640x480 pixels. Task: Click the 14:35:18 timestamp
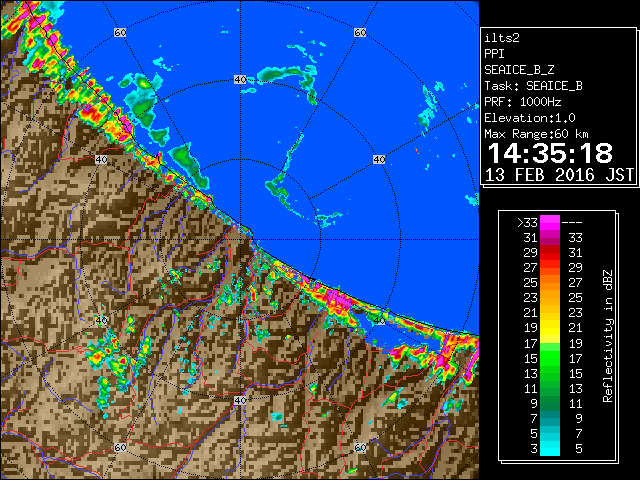point(550,153)
